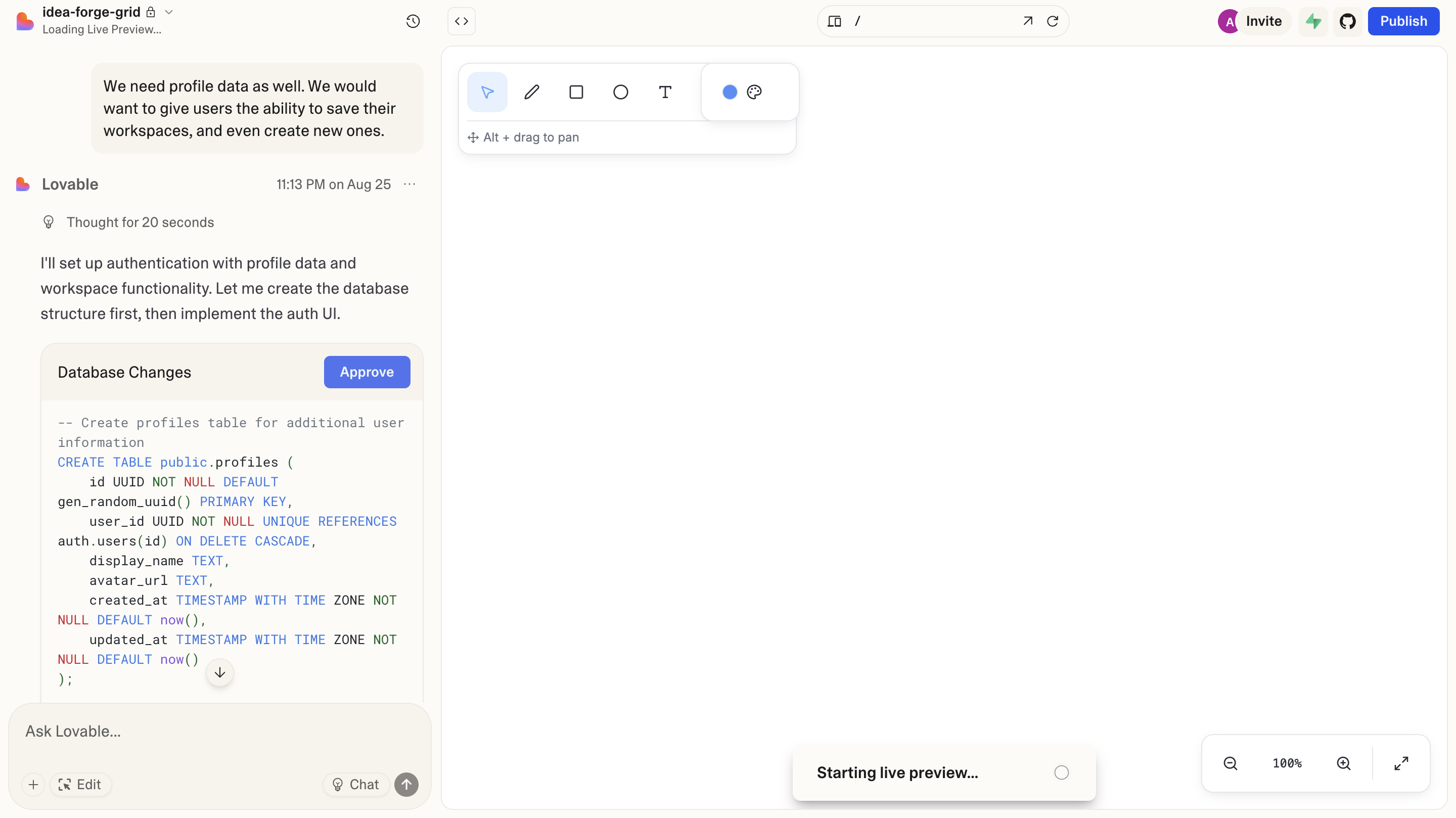
Task: Expand idea-forge-grid project dropdown
Action: (168, 12)
